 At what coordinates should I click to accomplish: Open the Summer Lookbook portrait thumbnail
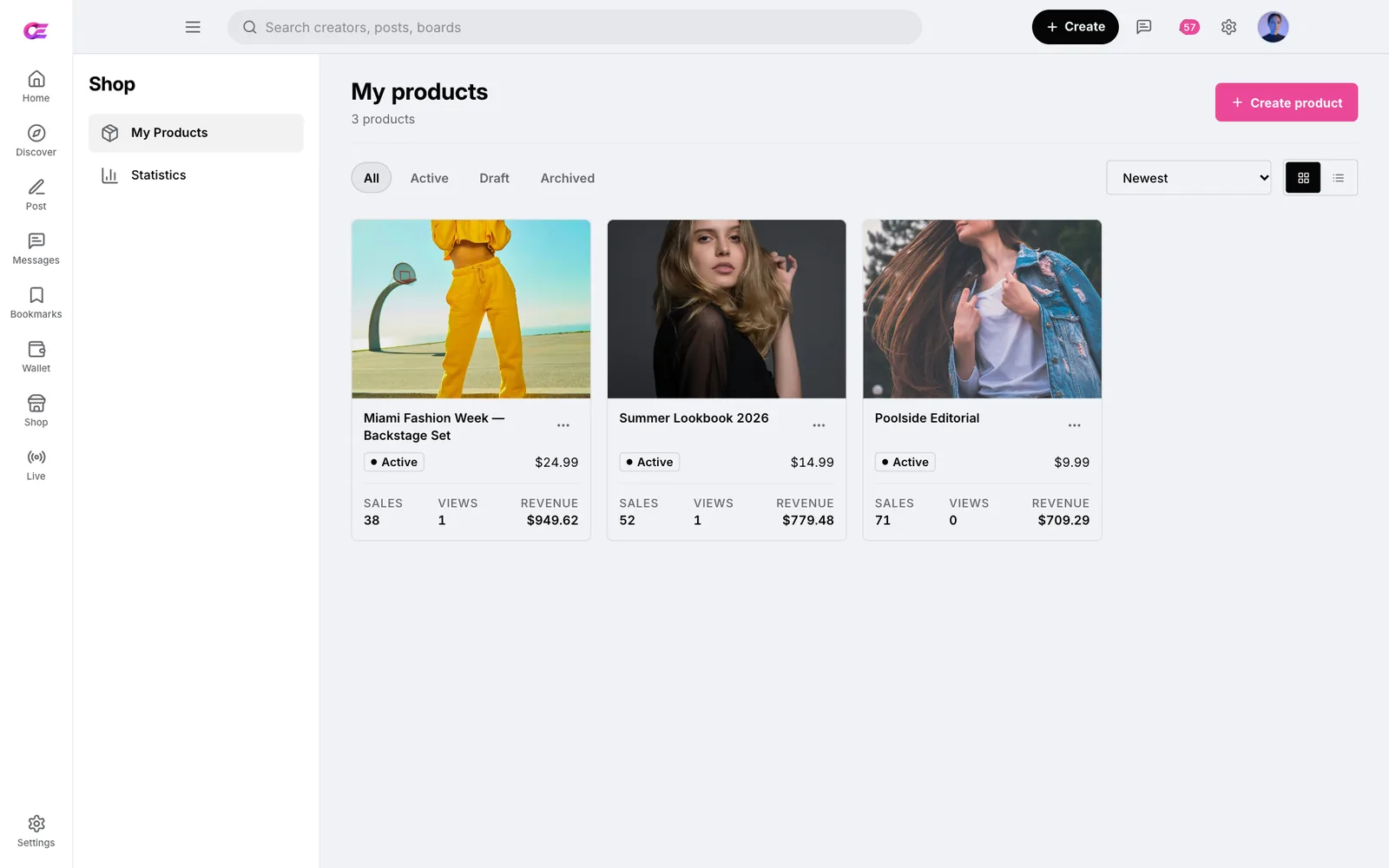727,309
